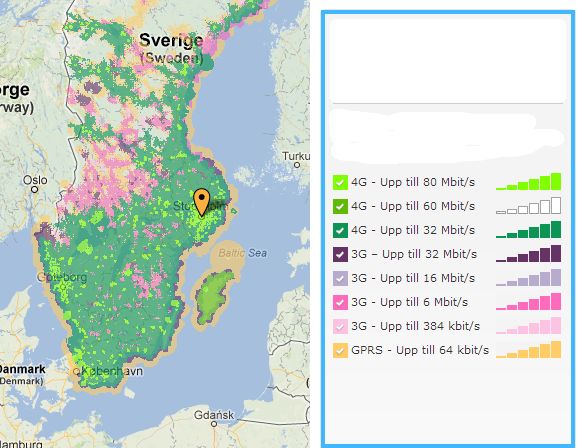Disable the 3G Upp till 384 kbit/s layer

point(340,327)
